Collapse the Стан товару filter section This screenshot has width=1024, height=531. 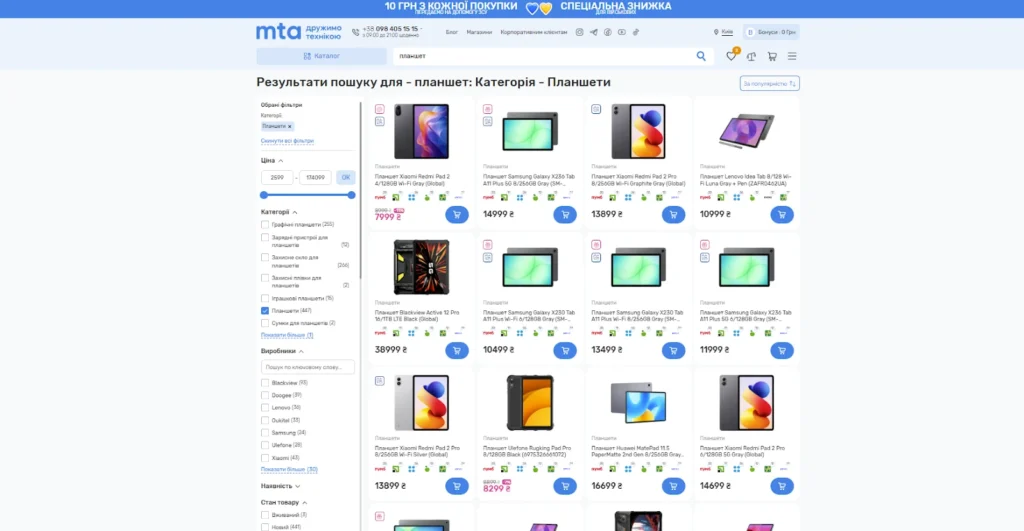pyautogui.click(x=284, y=503)
